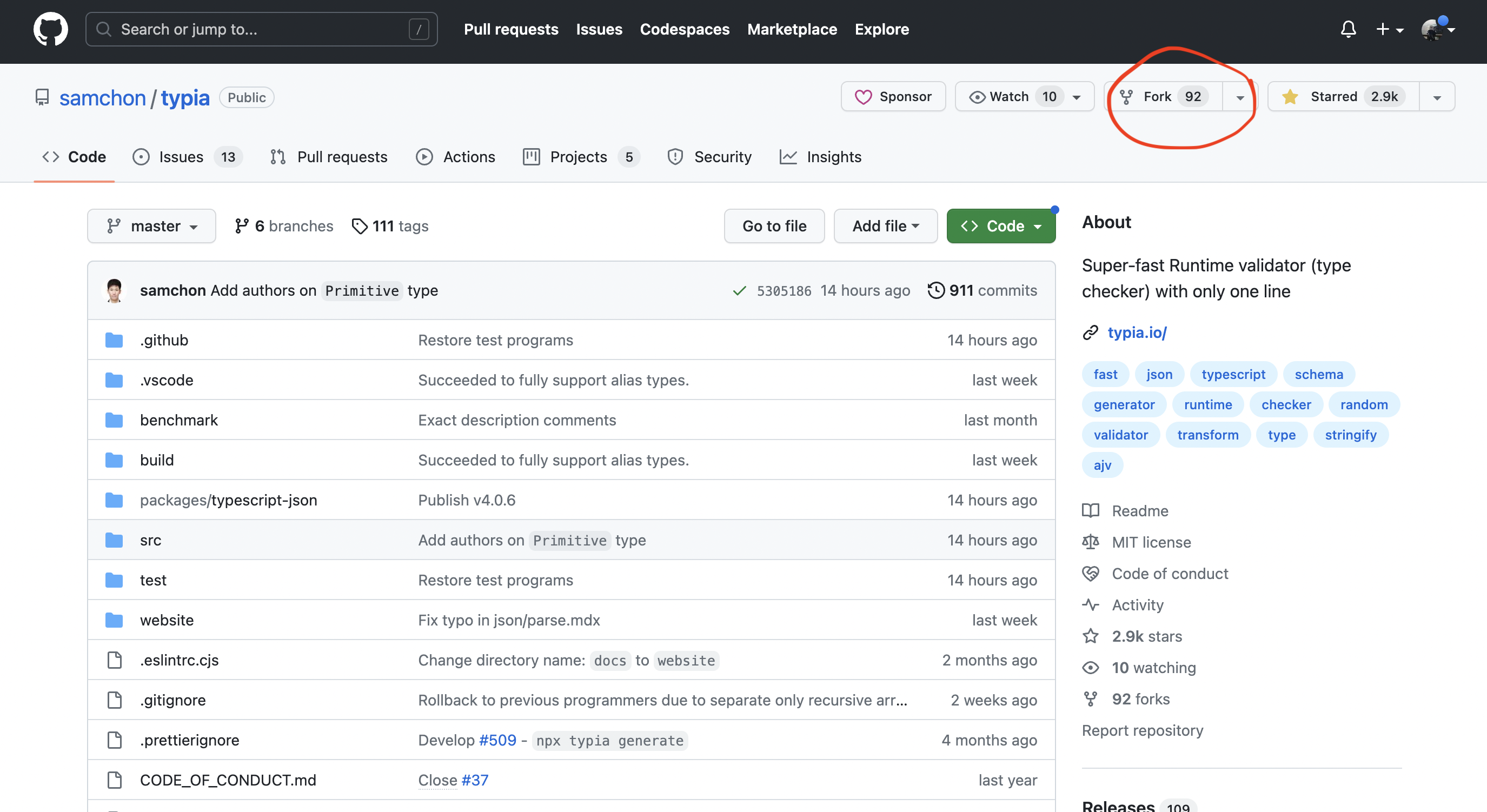1487x812 pixels.
Task: Click the green commit status checkmark
Action: tap(739, 291)
